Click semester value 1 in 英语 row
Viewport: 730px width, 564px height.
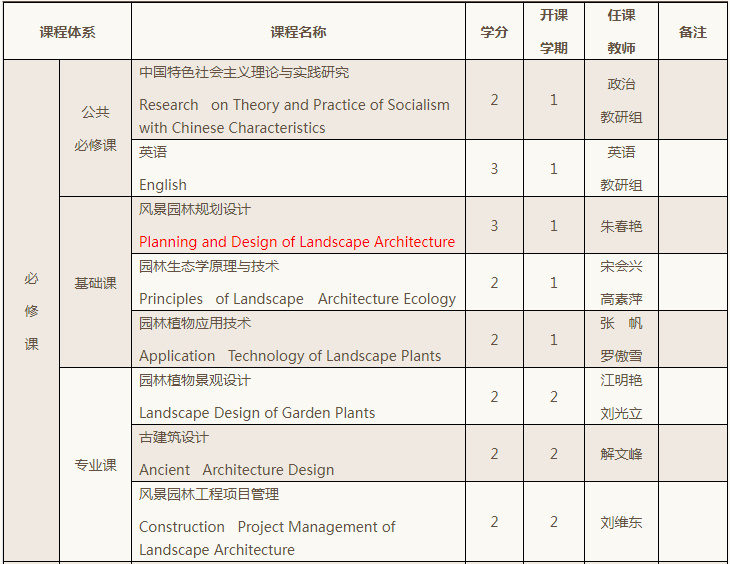pos(554,169)
